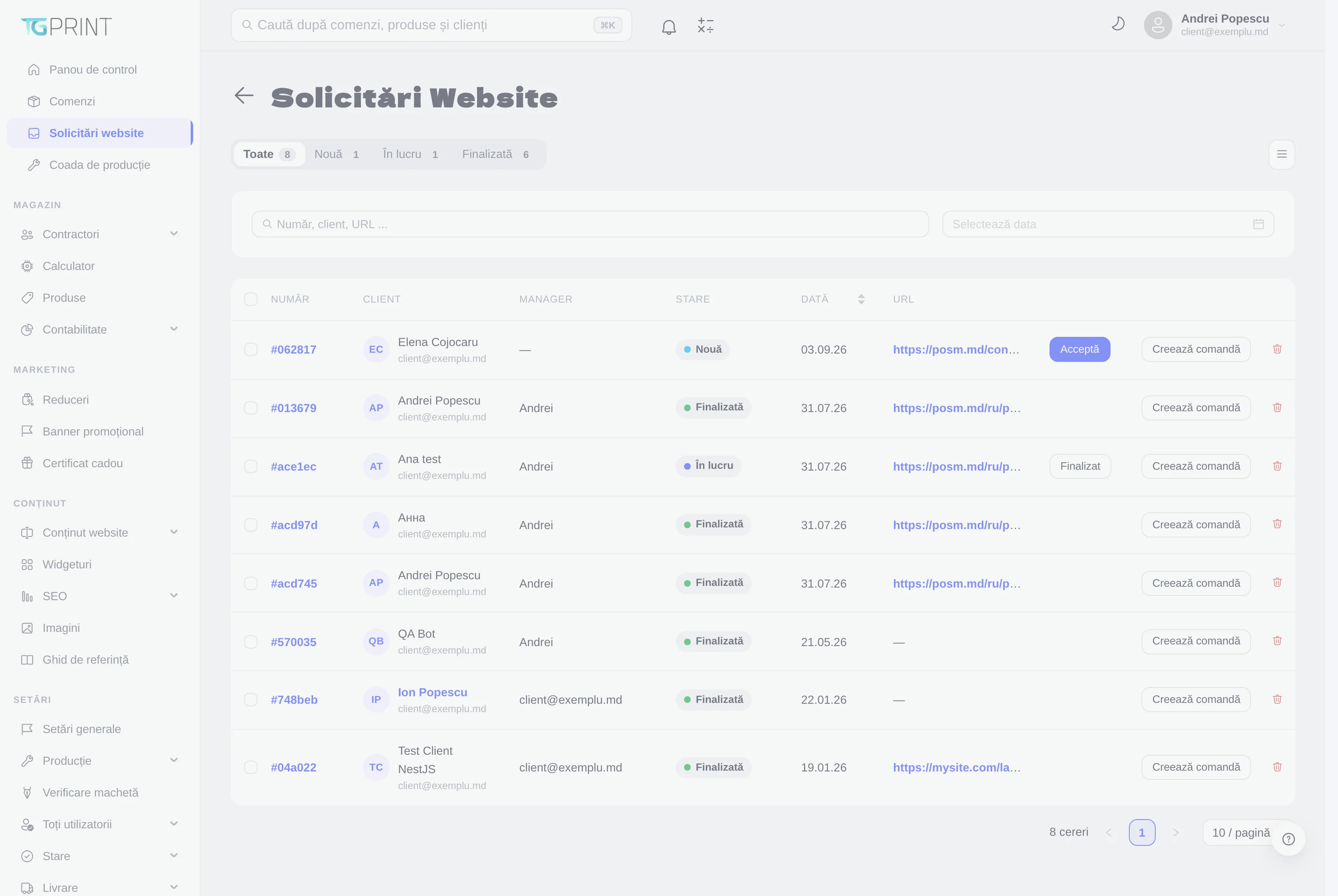Click the TG Print logo
Image resolution: width=1338 pixels, height=896 pixels.
[x=66, y=26]
